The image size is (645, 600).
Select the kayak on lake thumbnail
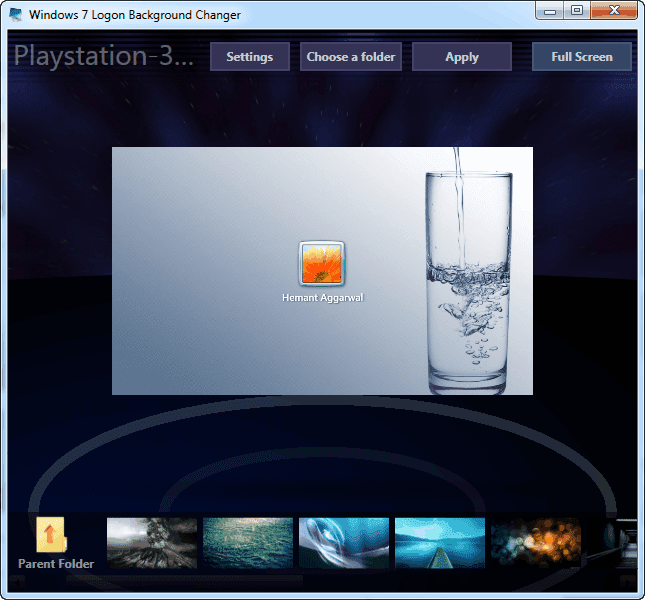pyautogui.click(x=440, y=543)
